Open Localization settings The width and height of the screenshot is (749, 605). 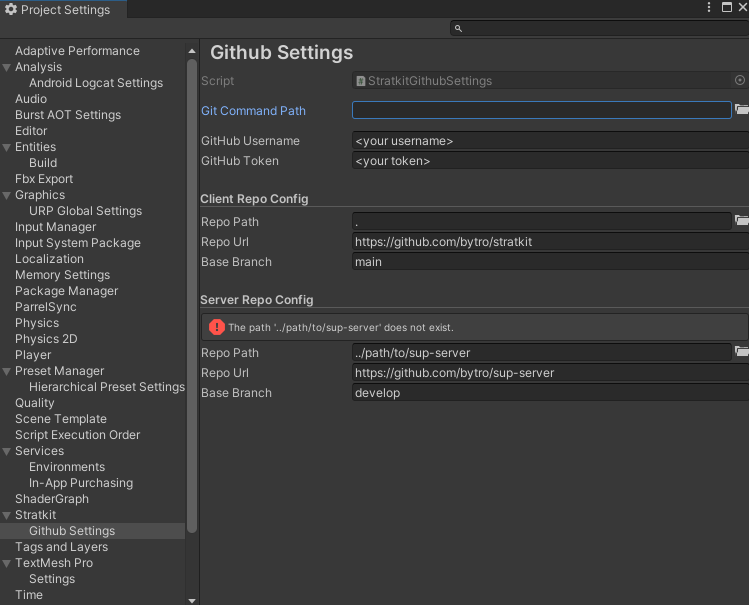click(49, 259)
